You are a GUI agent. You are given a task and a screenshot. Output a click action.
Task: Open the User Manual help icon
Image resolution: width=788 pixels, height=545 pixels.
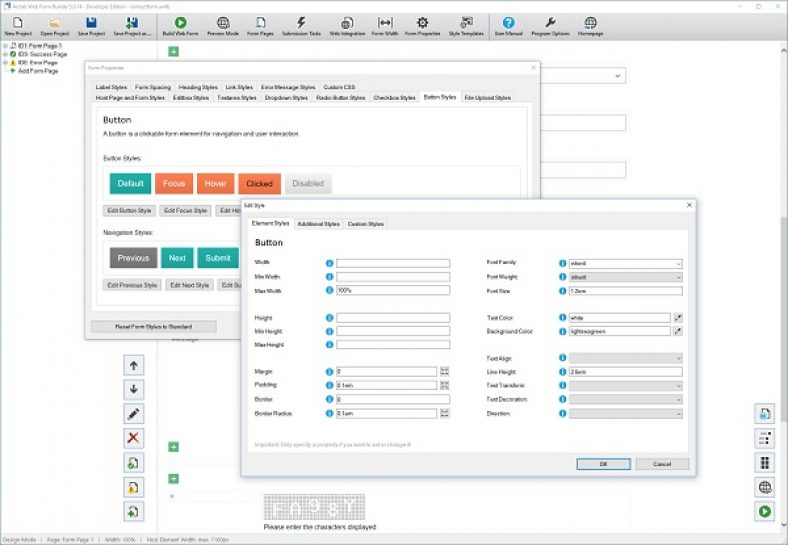pyautogui.click(x=509, y=23)
